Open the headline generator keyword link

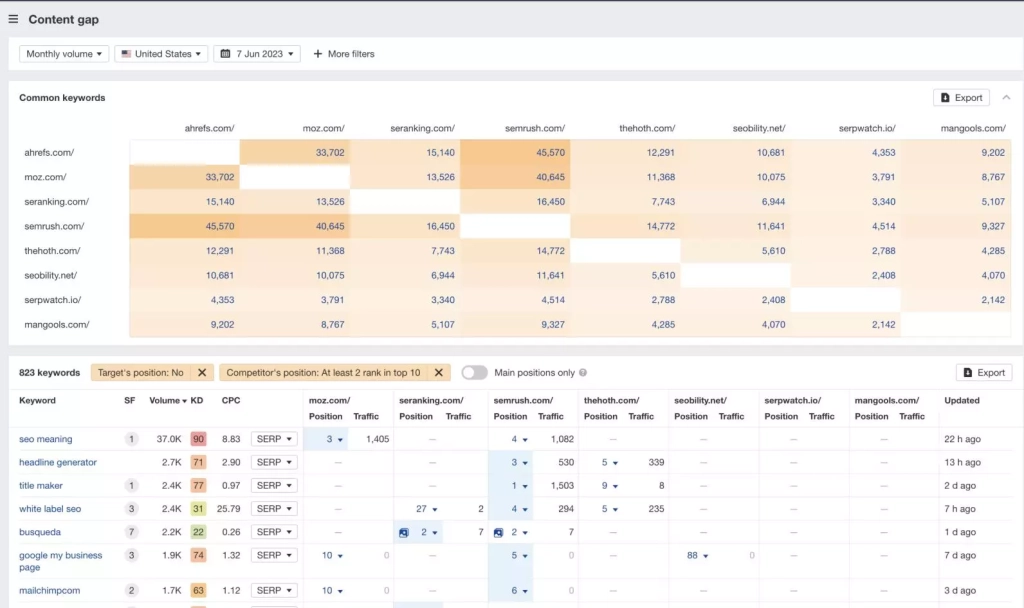57,462
